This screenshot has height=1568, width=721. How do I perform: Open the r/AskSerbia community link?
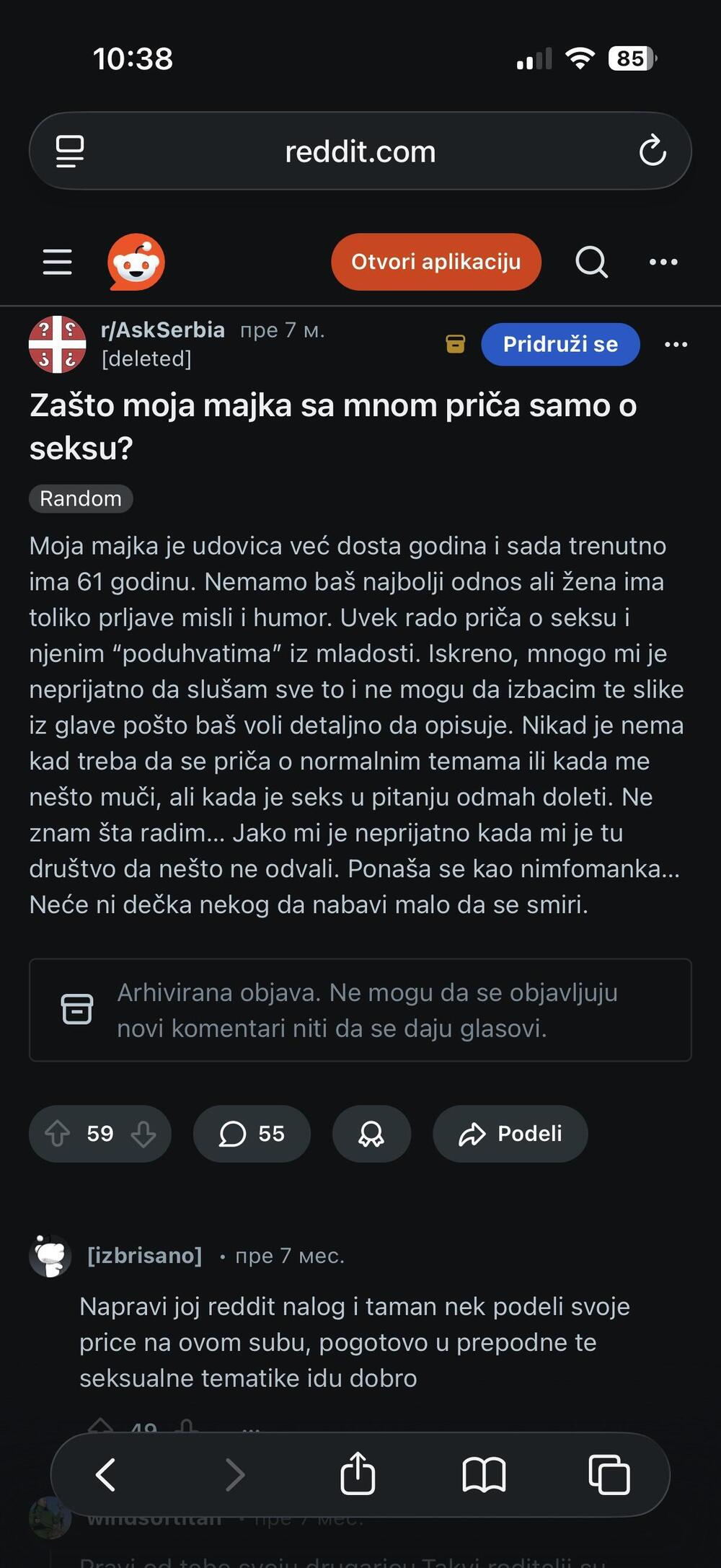[x=163, y=330]
